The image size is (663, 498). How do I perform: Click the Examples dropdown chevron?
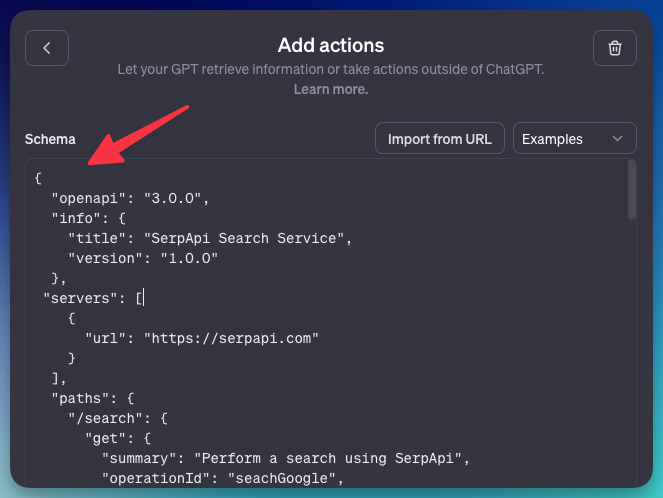point(617,138)
